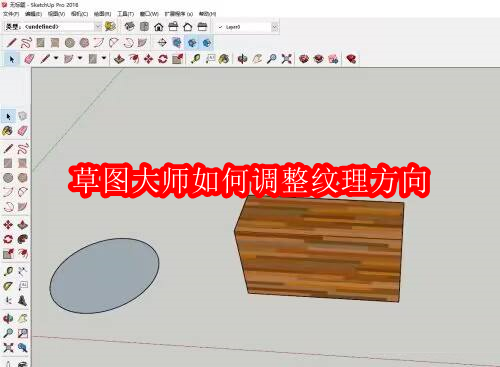
Task: Choose the Push/Pull tool in the horizontal toolbar
Action: (x=119, y=59)
